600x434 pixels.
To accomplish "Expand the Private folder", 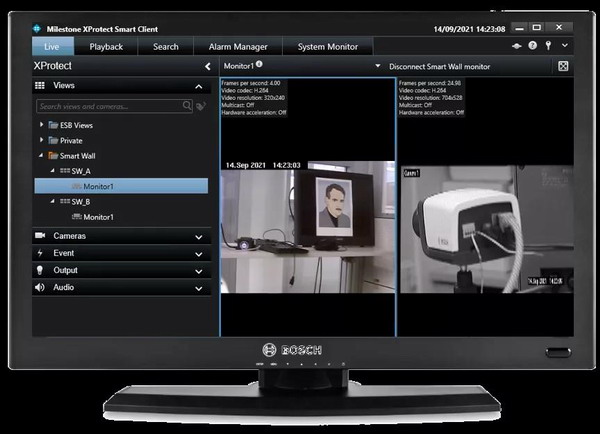I will 42,140.
